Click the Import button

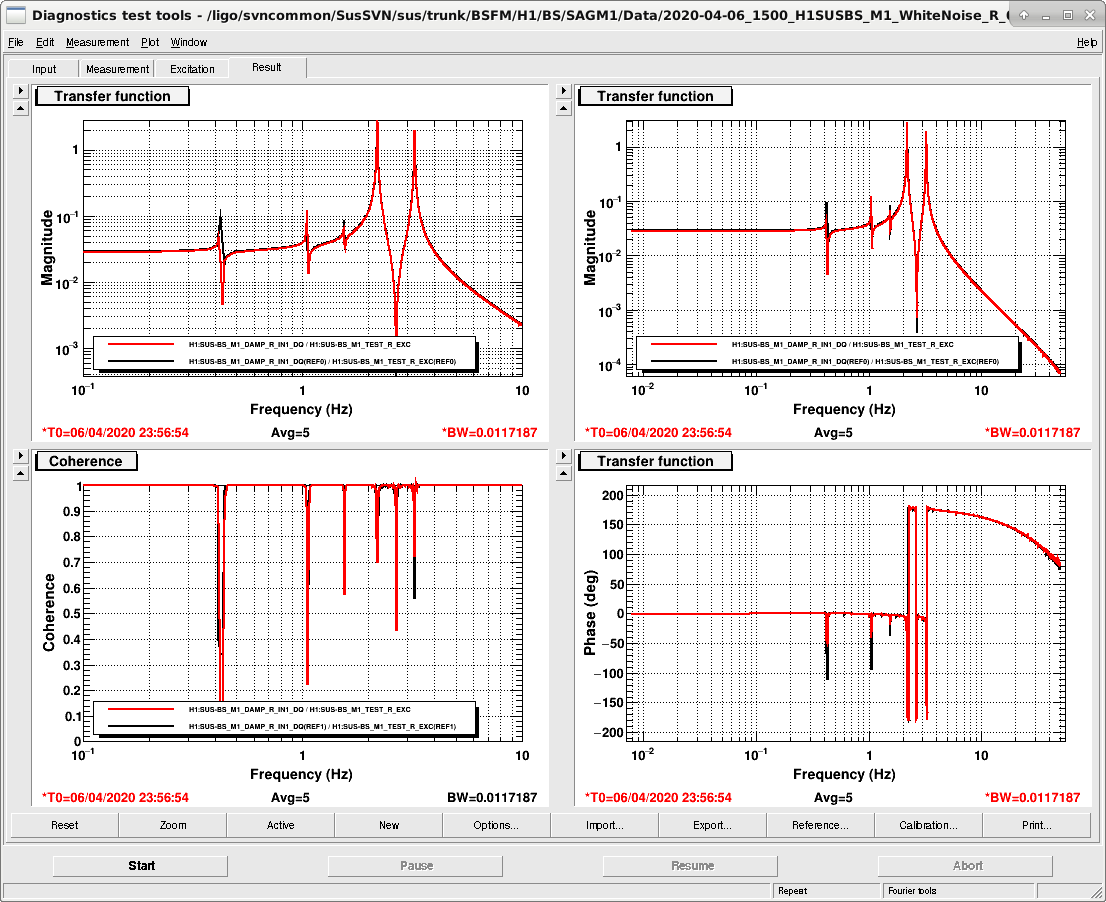pos(604,825)
